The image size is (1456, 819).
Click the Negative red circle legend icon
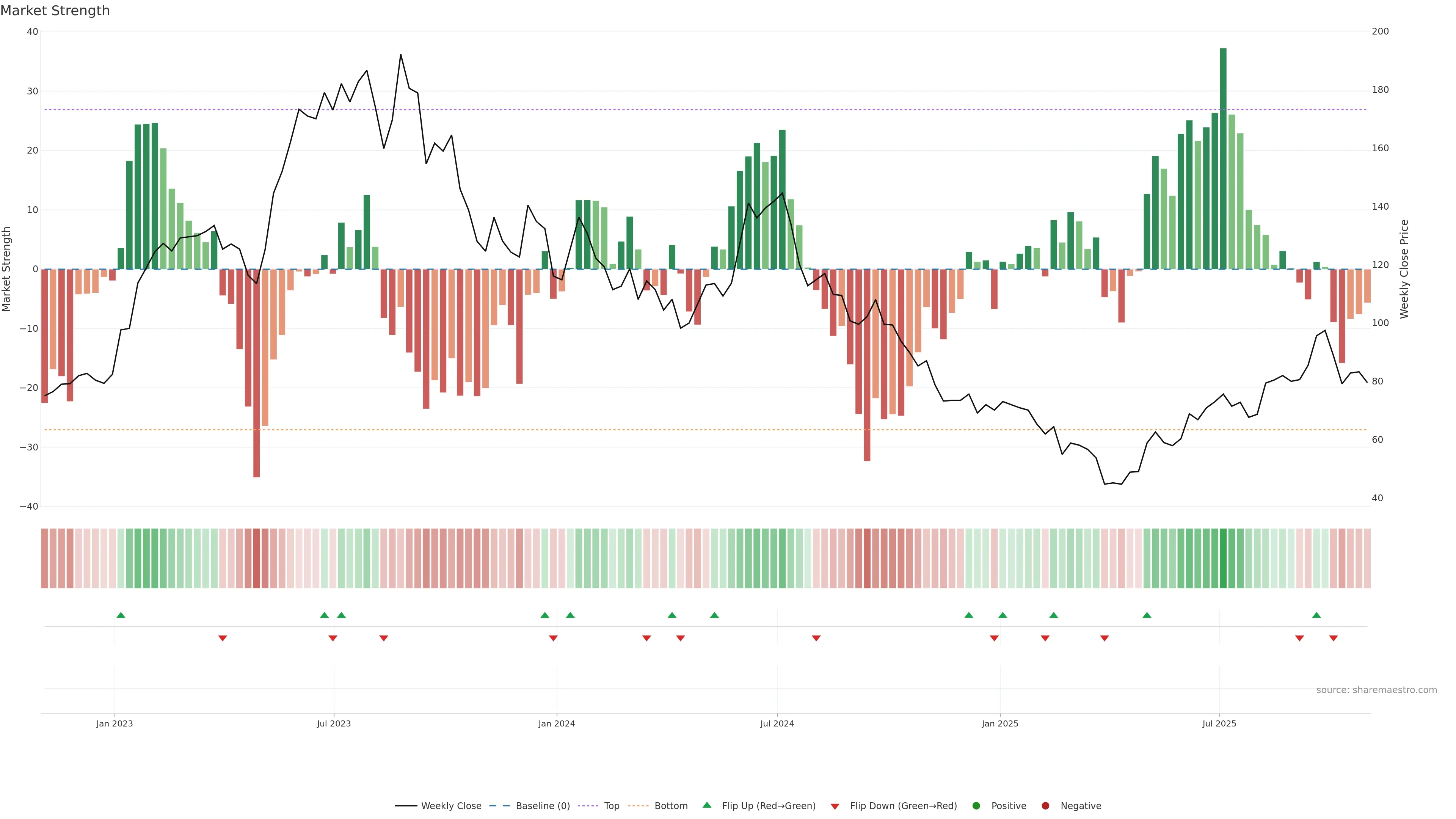click(1045, 806)
